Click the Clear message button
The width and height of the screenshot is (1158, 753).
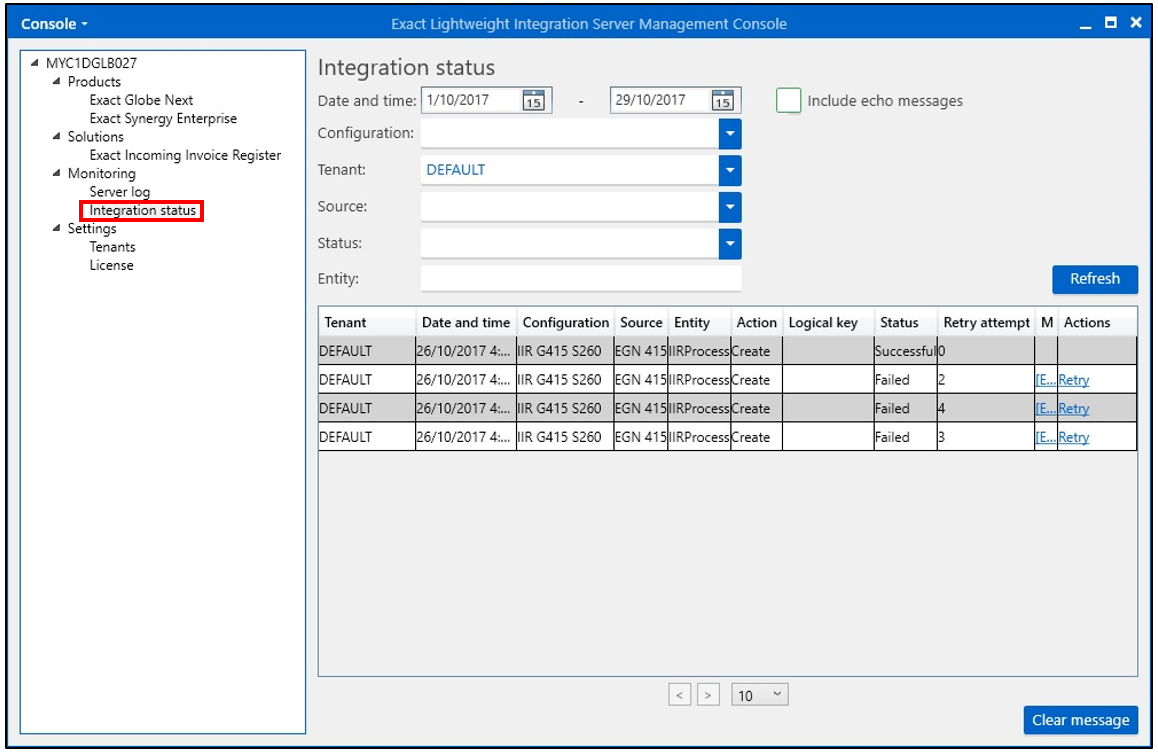coord(1080,720)
